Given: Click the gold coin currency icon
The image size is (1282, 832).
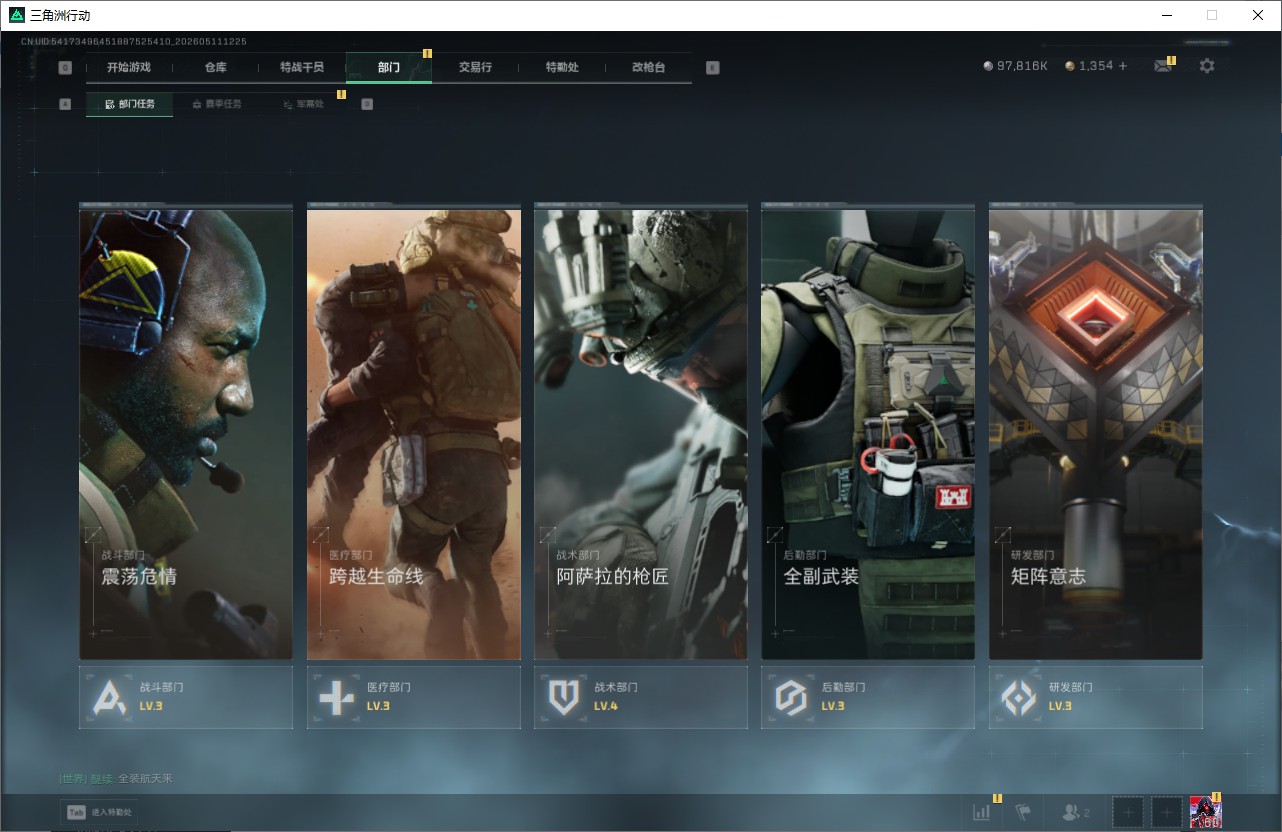Looking at the screenshot, I should click(1070, 66).
